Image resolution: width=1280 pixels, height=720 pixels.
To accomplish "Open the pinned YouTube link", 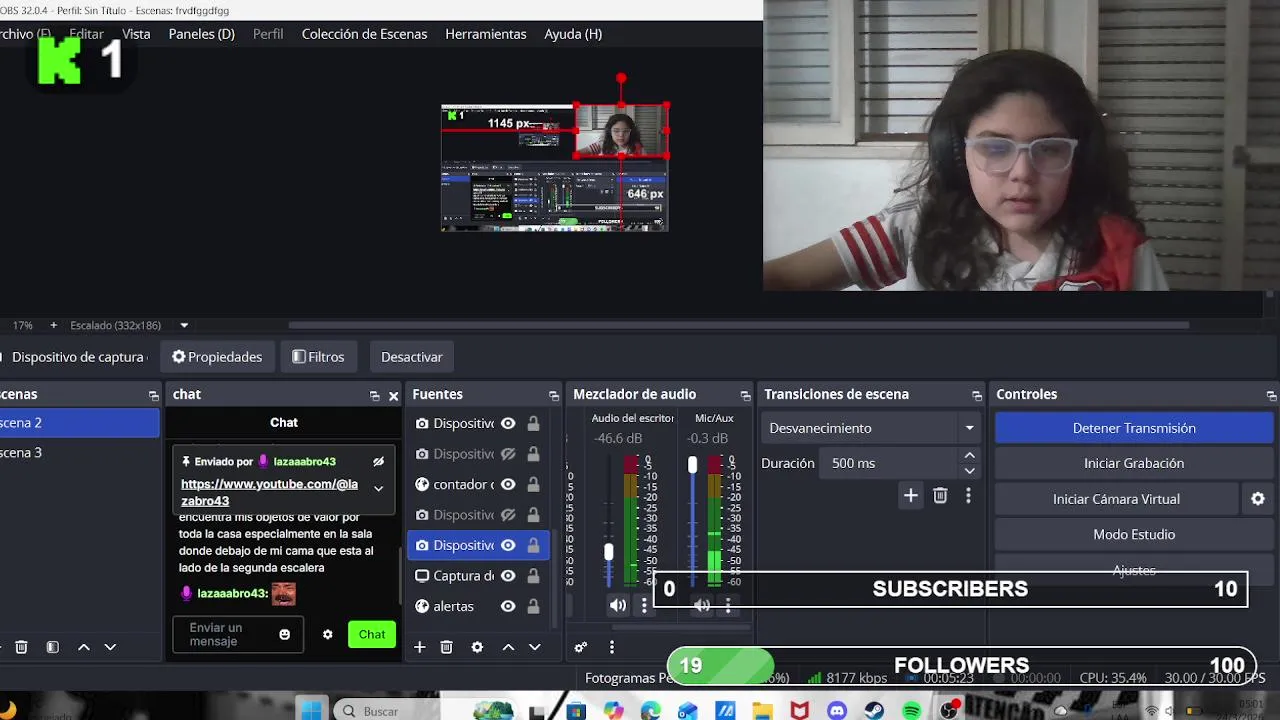I will 269,492.
